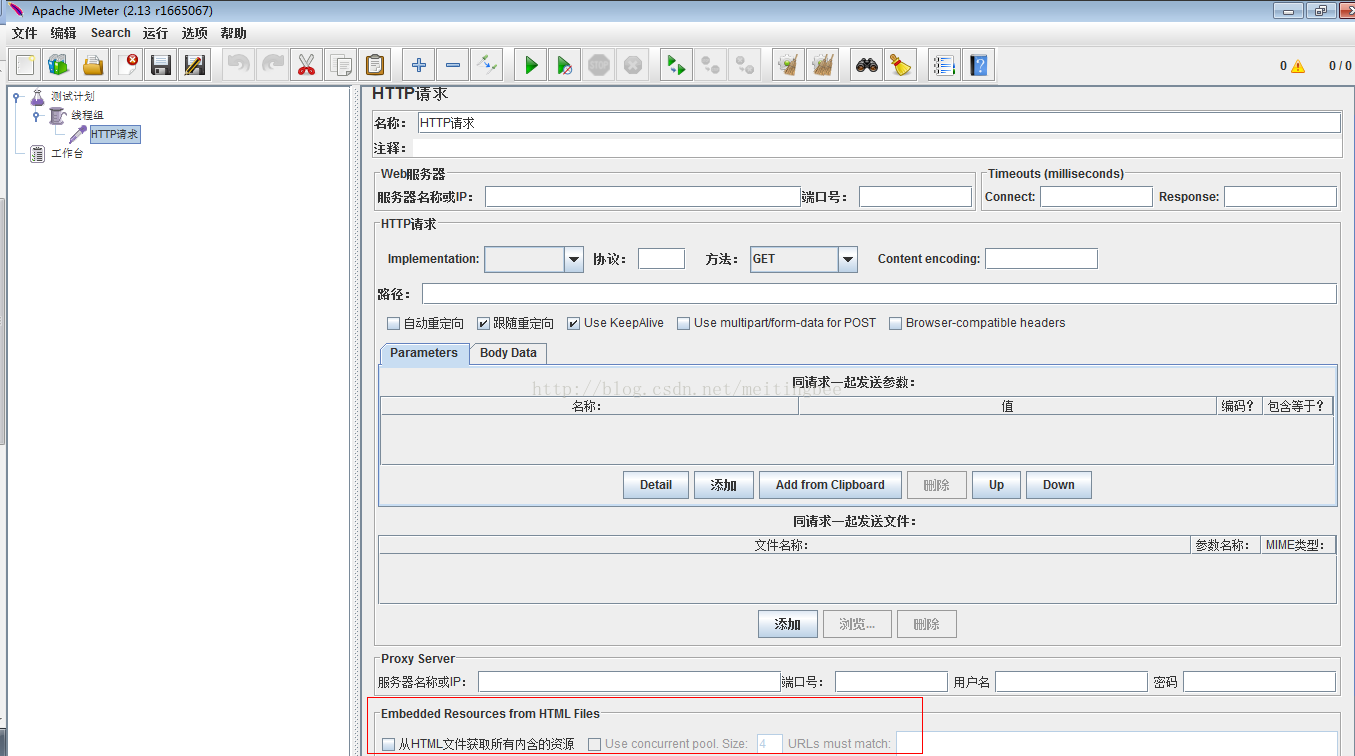This screenshot has height=756, width=1355.
Task: Switch to the Body Data tab
Action: 508,353
